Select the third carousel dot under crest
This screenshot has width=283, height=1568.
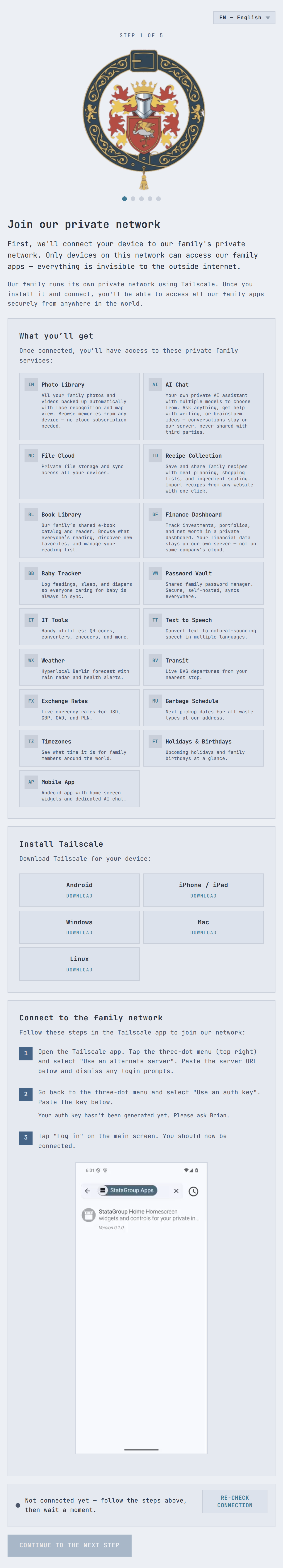coord(141,198)
